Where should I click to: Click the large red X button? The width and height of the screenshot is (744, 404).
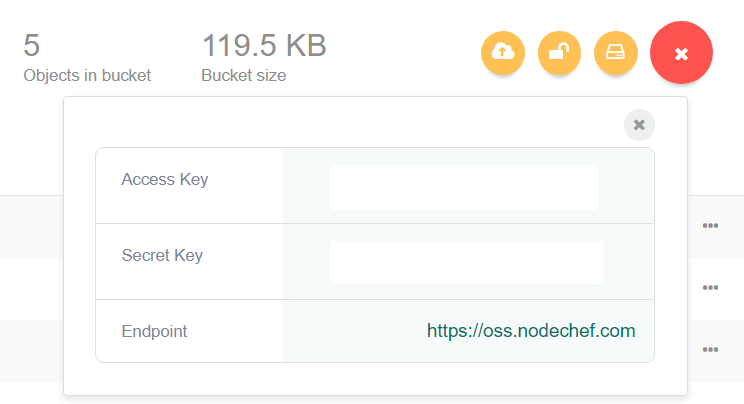[681, 53]
